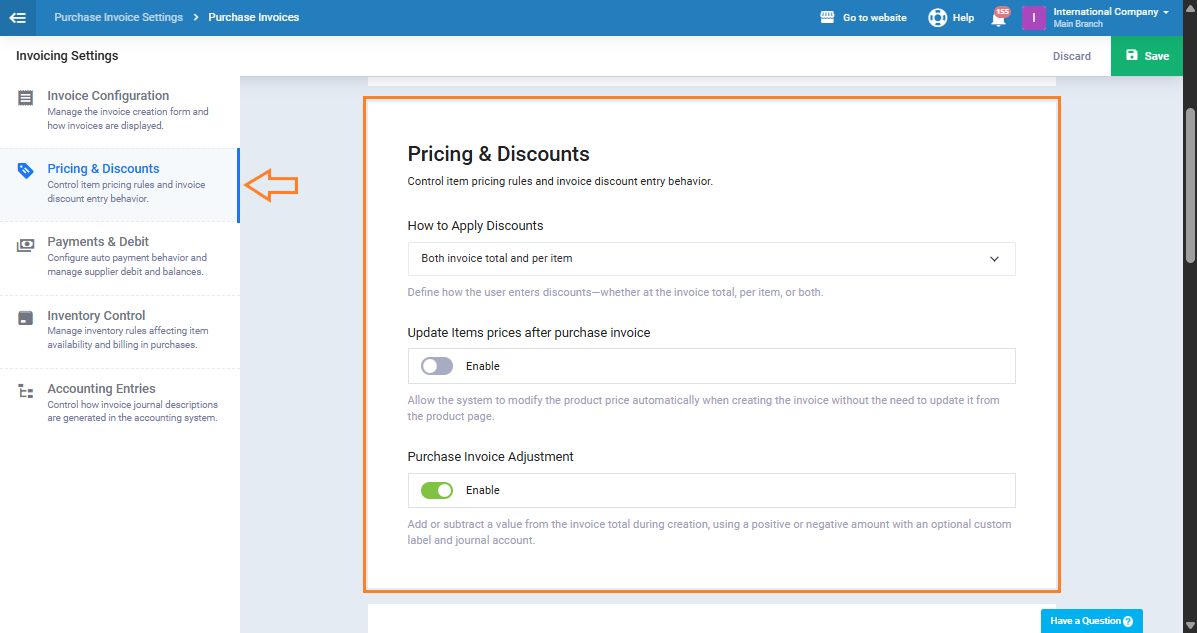Screen dimensions: 1197x633
Task: Enable Update Items prices toggle
Action: coord(437,366)
